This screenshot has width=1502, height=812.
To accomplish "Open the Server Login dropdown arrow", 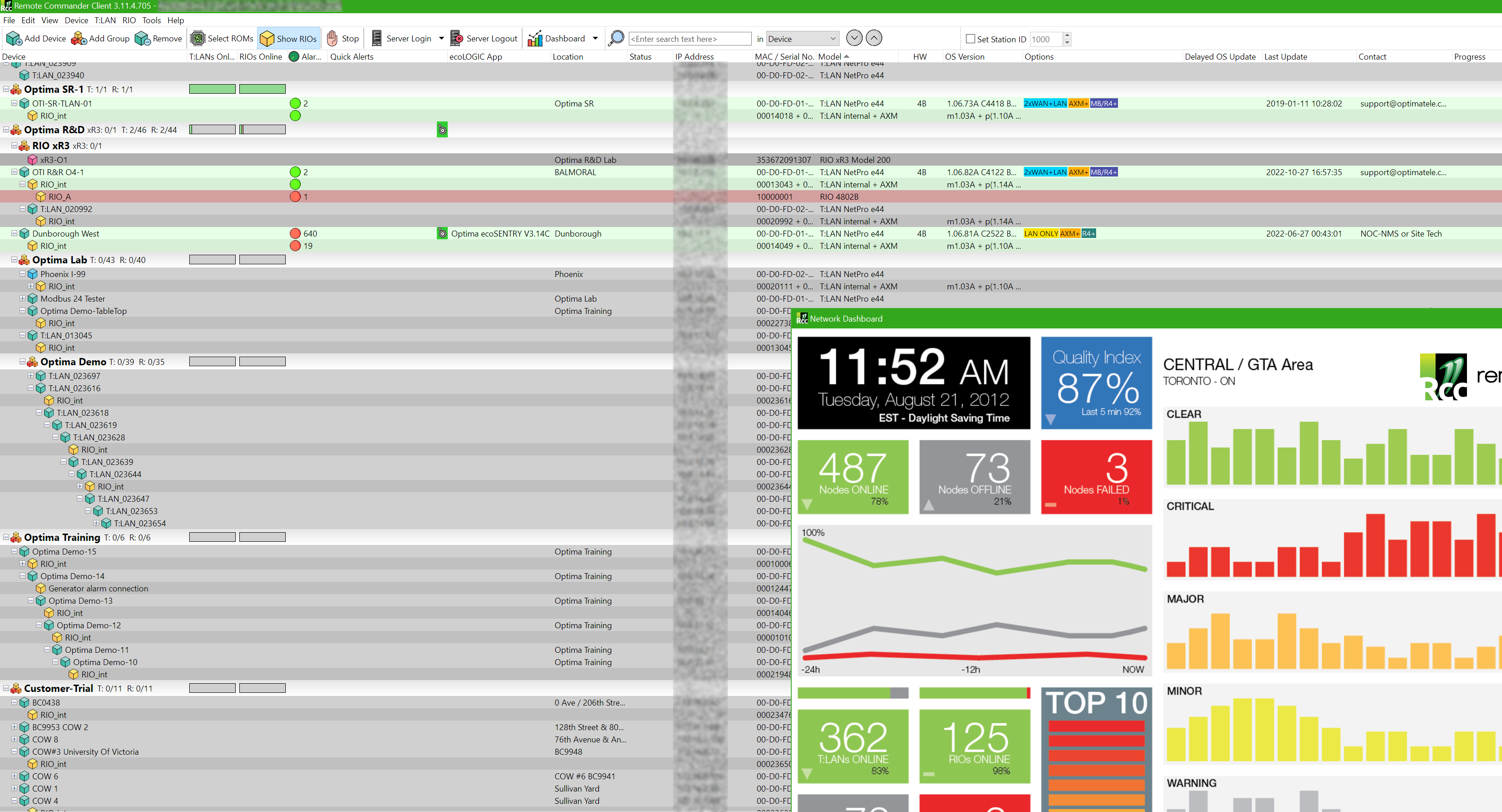I will tap(441, 39).
